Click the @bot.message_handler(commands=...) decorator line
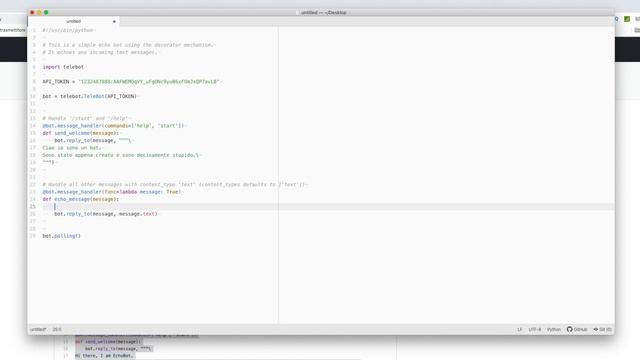Screen dimensions: 640x360 point(113,126)
